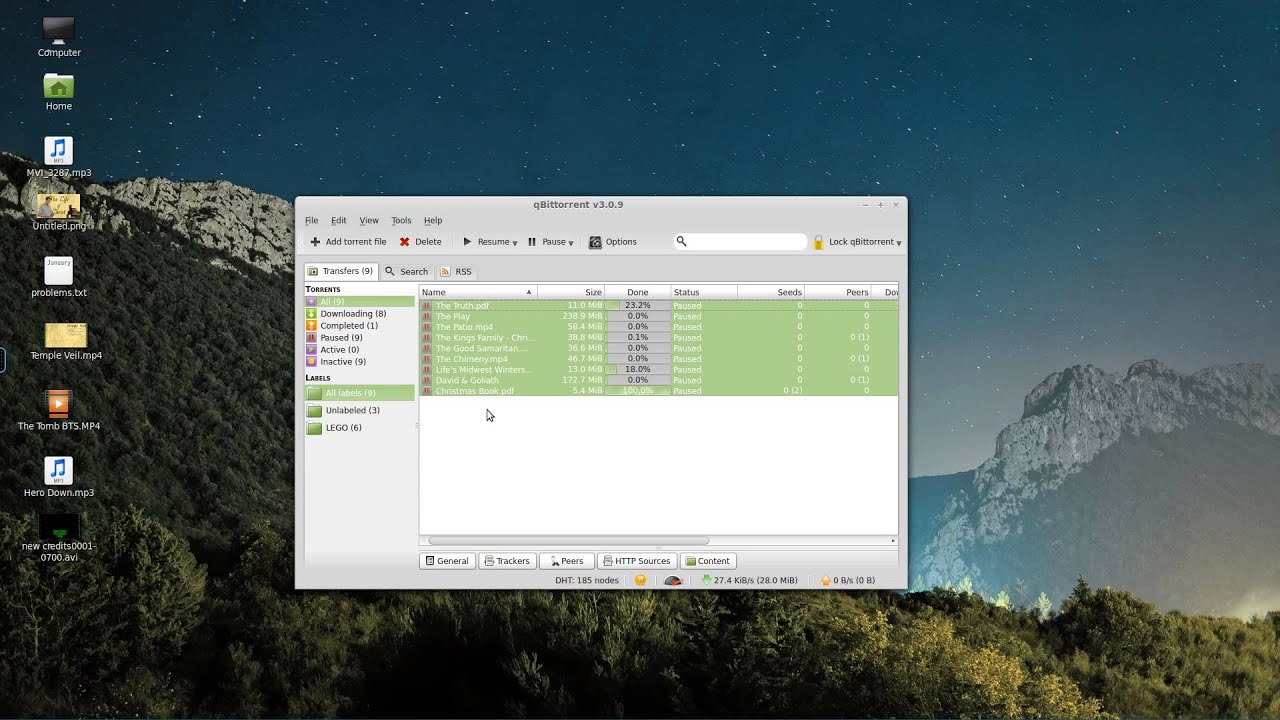This screenshot has width=1280, height=720.
Task: Sort by the Seeds column header
Action: [771, 292]
